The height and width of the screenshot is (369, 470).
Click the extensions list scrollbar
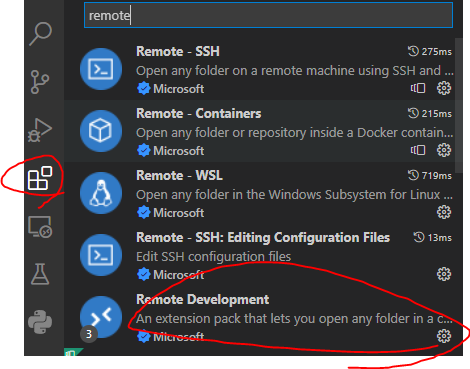coord(459,105)
